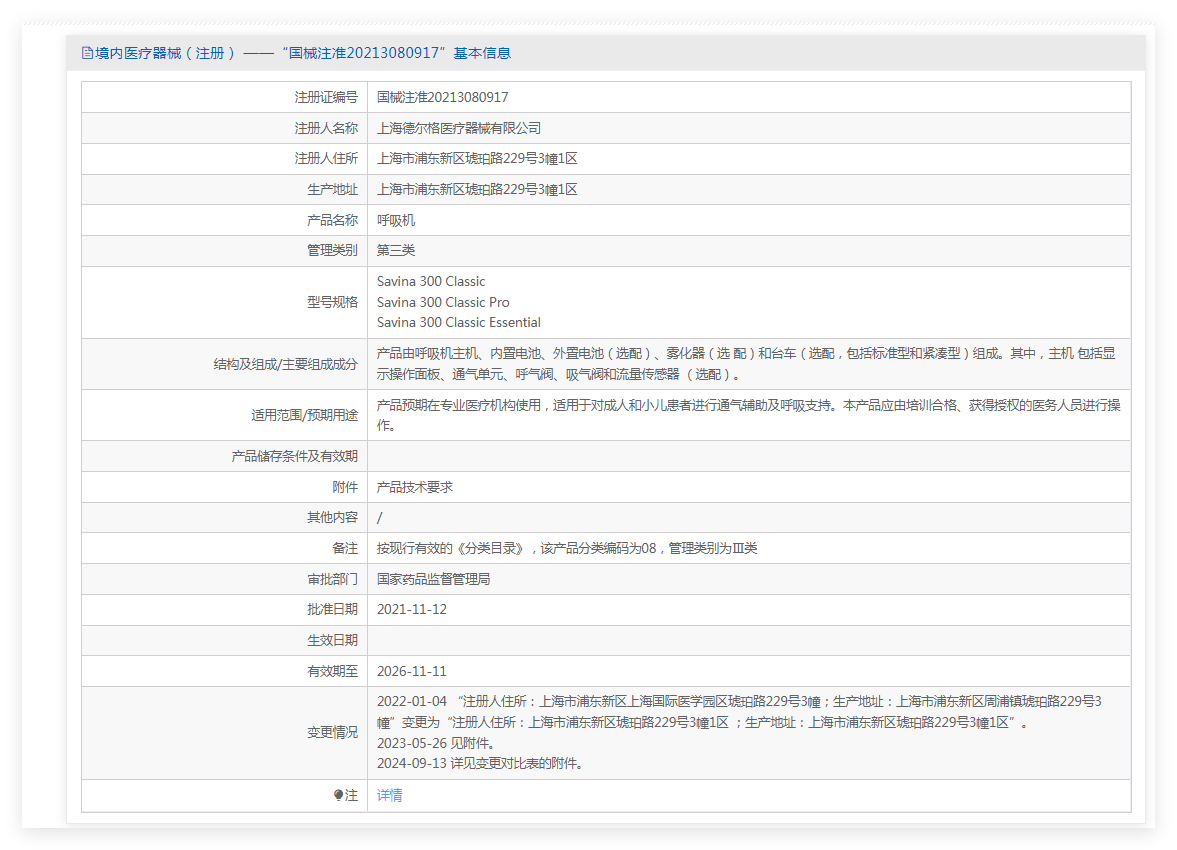This screenshot has height=850, width=1177.
Task: Click the 注册人住所 address value
Action: (477, 159)
